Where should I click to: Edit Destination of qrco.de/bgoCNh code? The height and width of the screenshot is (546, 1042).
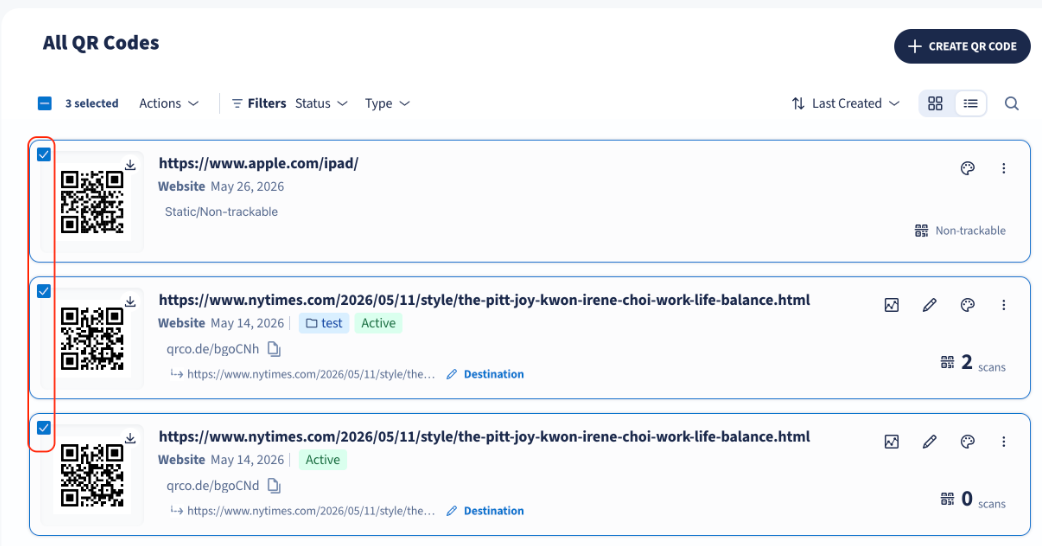coord(485,374)
